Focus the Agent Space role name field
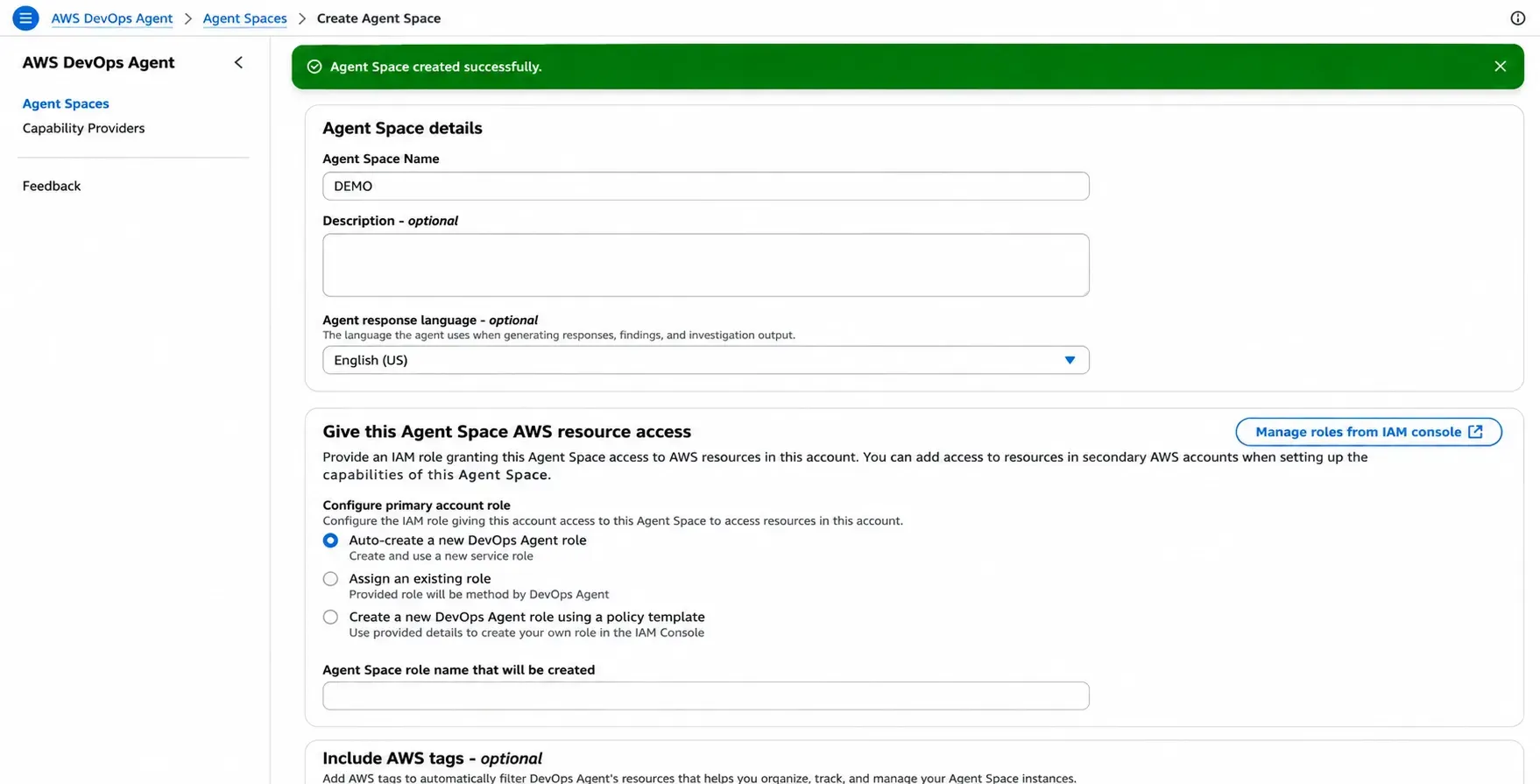This screenshot has width=1540, height=784. [x=705, y=696]
